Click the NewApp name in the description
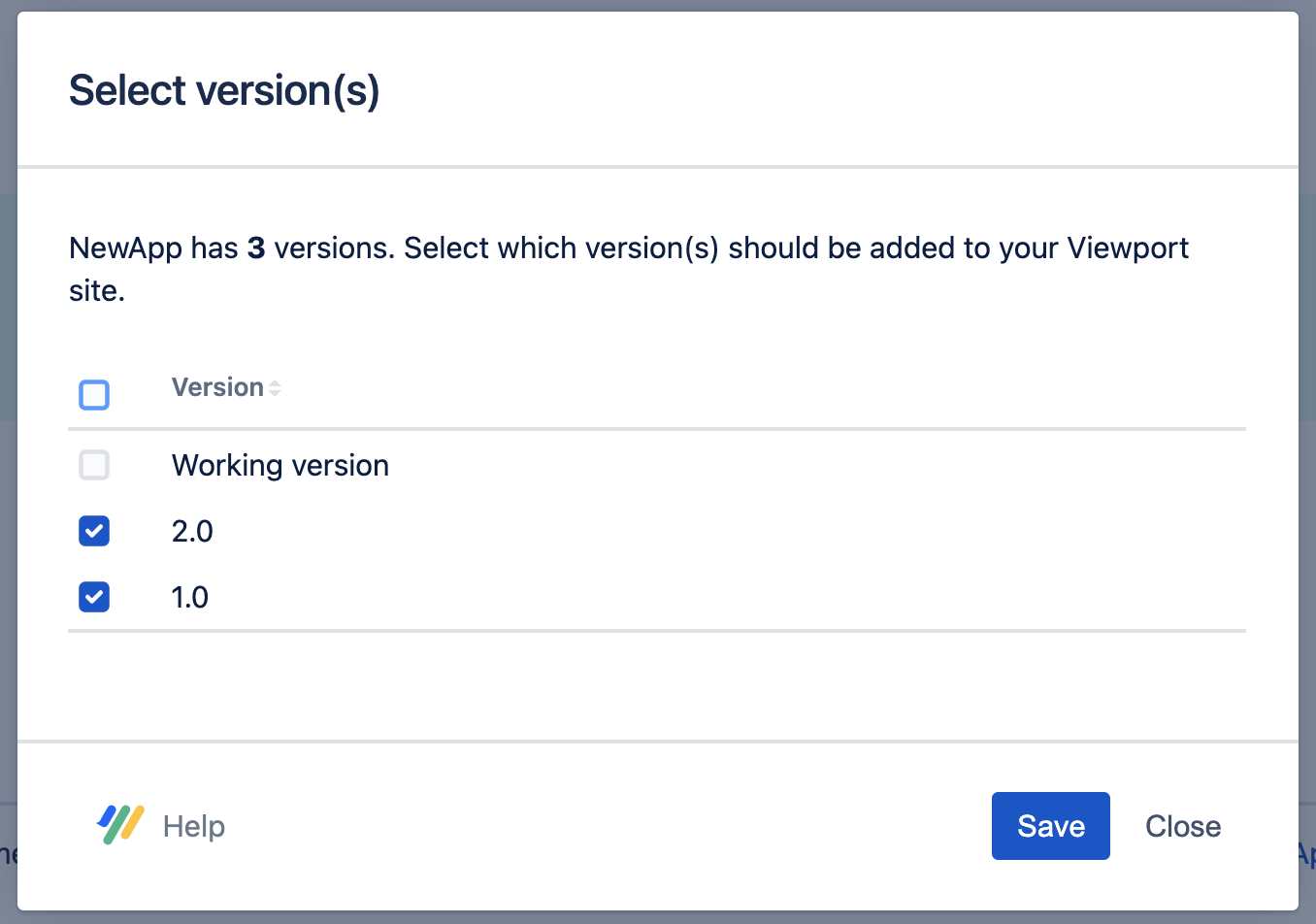The height and width of the screenshot is (924, 1316). [125, 248]
